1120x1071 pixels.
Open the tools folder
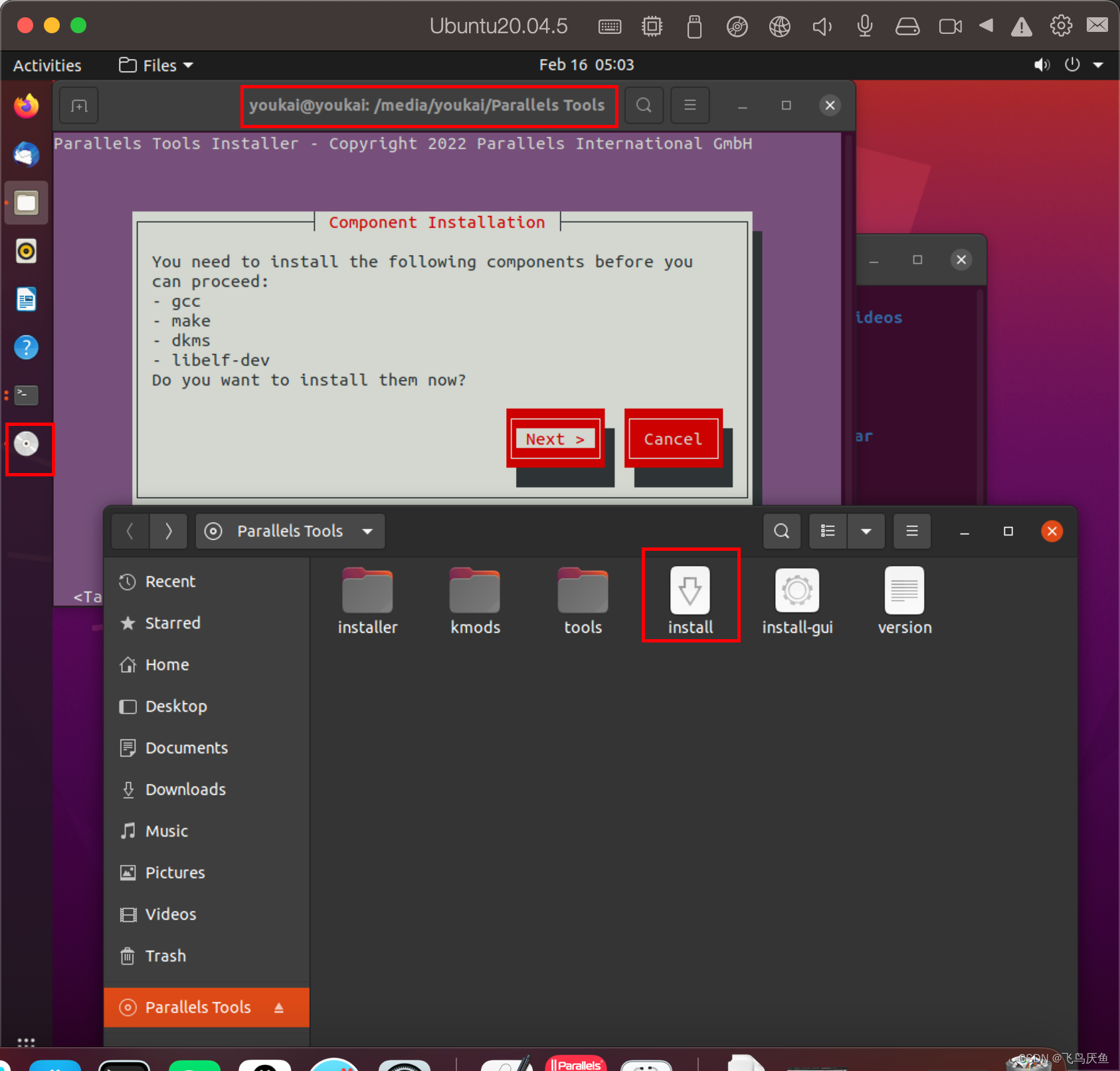point(583,601)
